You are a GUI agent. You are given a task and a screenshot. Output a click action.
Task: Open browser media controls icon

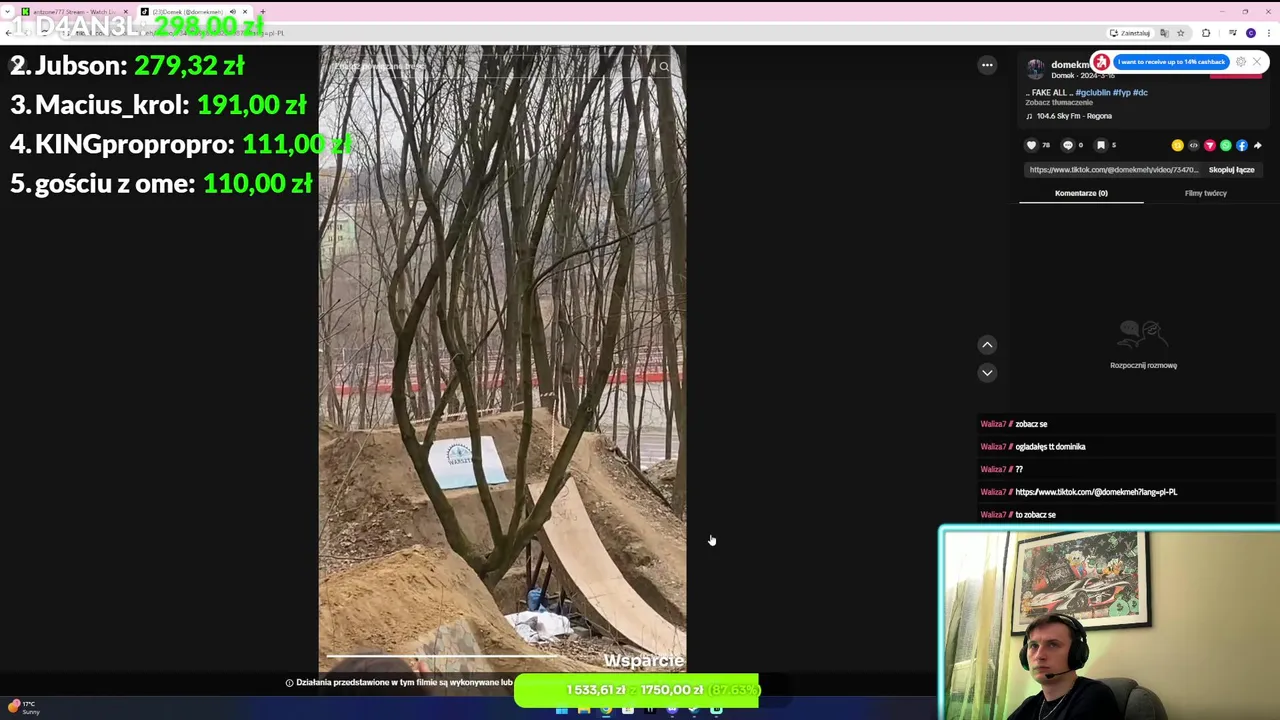[1232, 33]
